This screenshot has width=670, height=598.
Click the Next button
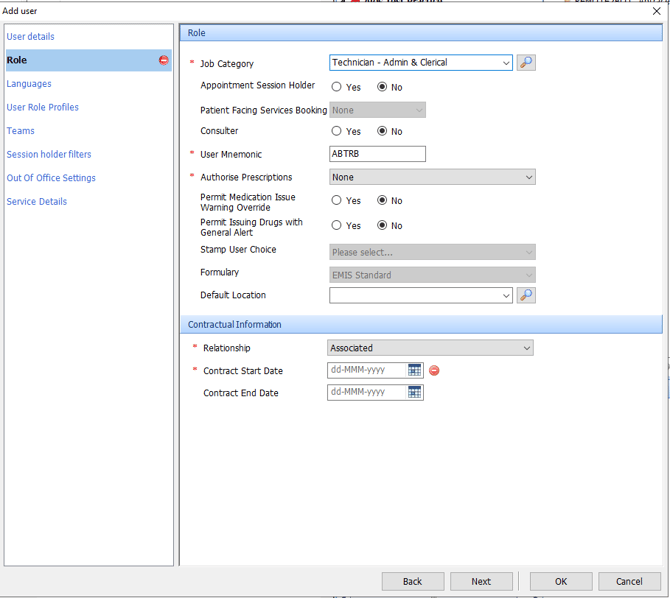coord(481,581)
